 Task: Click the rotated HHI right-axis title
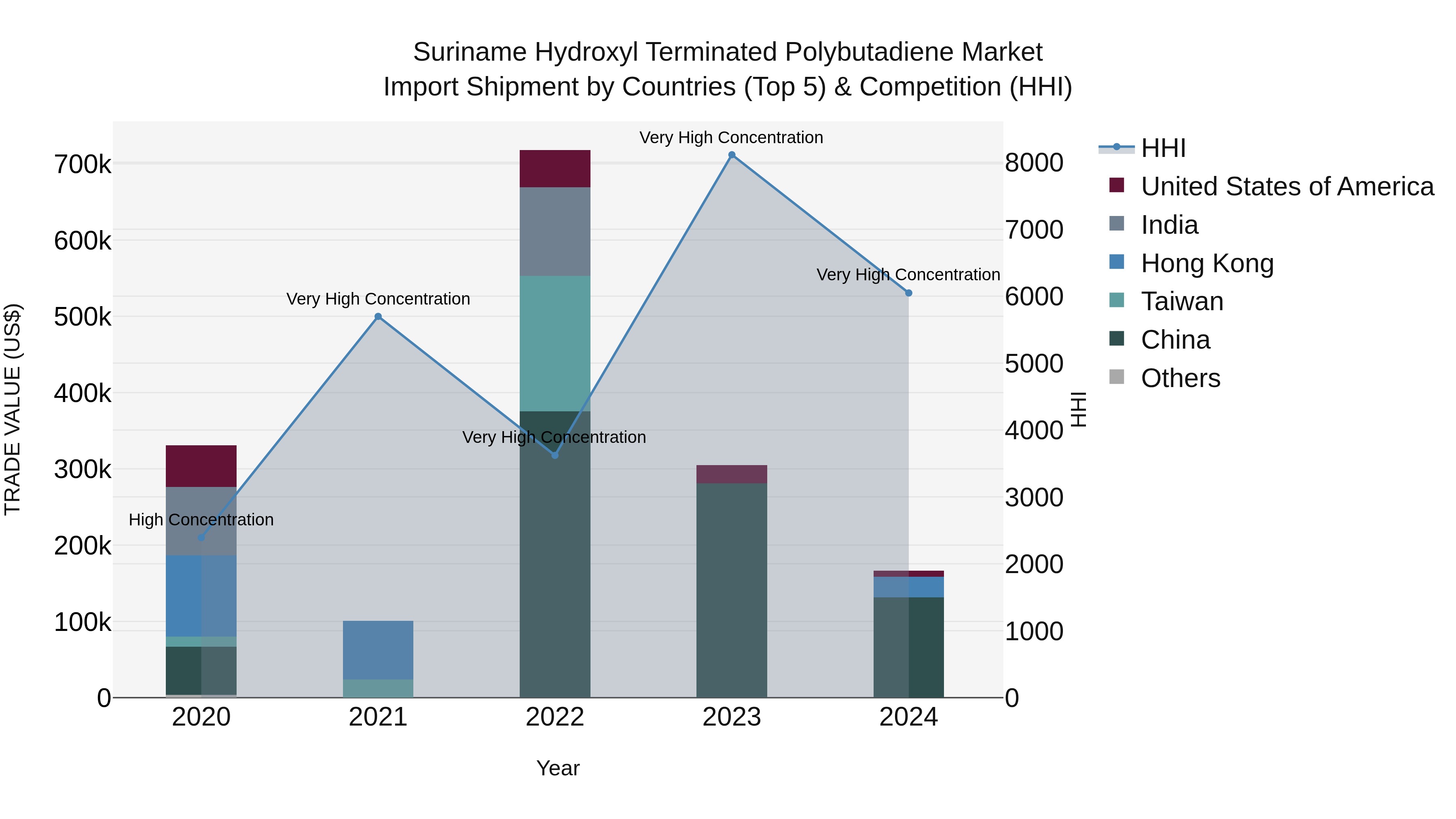pyautogui.click(x=1079, y=409)
